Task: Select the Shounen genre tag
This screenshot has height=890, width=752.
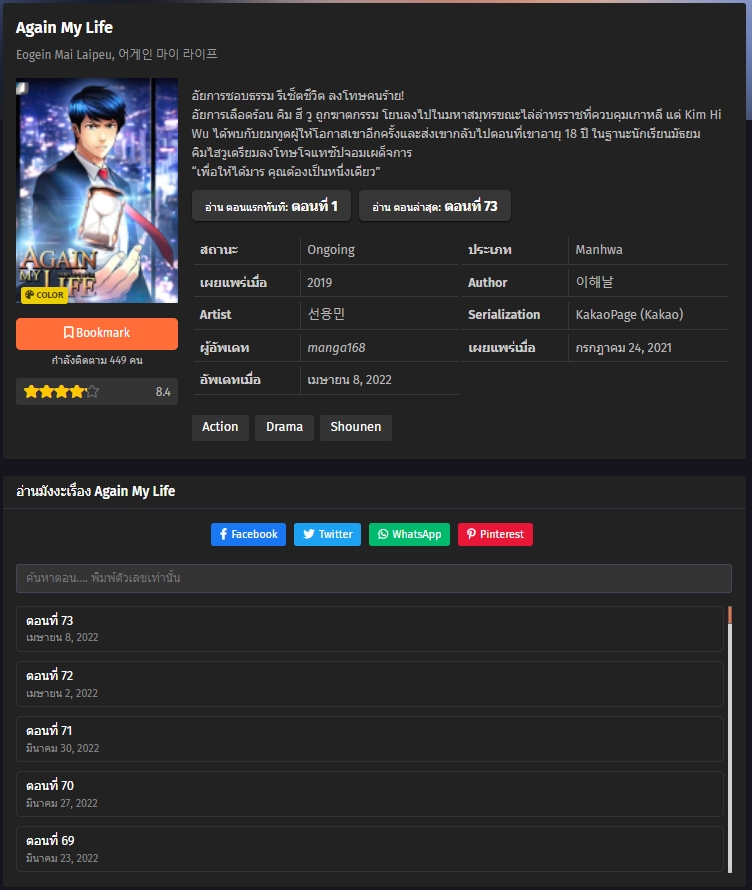Action: 355,427
